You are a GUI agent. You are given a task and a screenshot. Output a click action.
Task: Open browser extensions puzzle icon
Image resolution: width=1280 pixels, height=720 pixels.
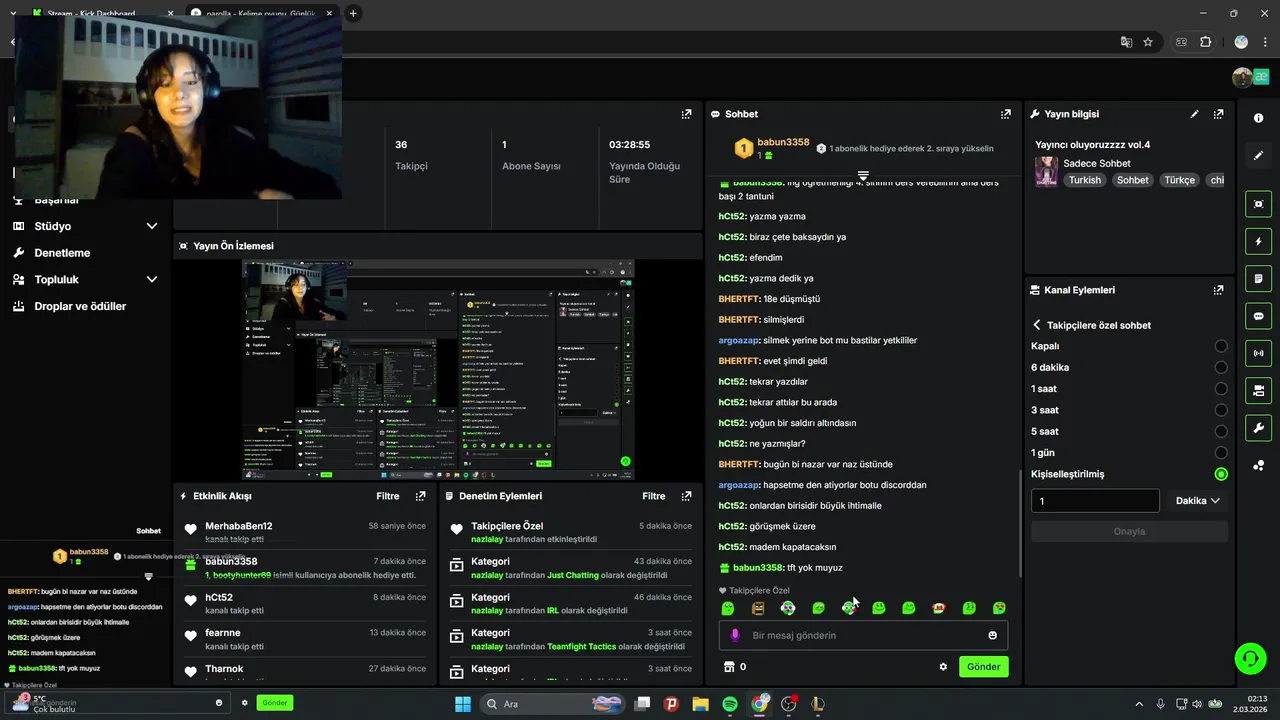tap(1205, 42)
